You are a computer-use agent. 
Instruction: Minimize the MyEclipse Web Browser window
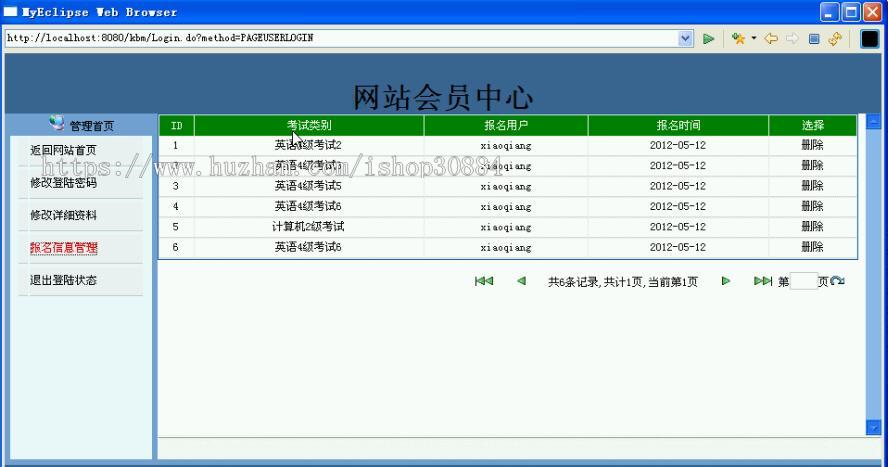830,12
